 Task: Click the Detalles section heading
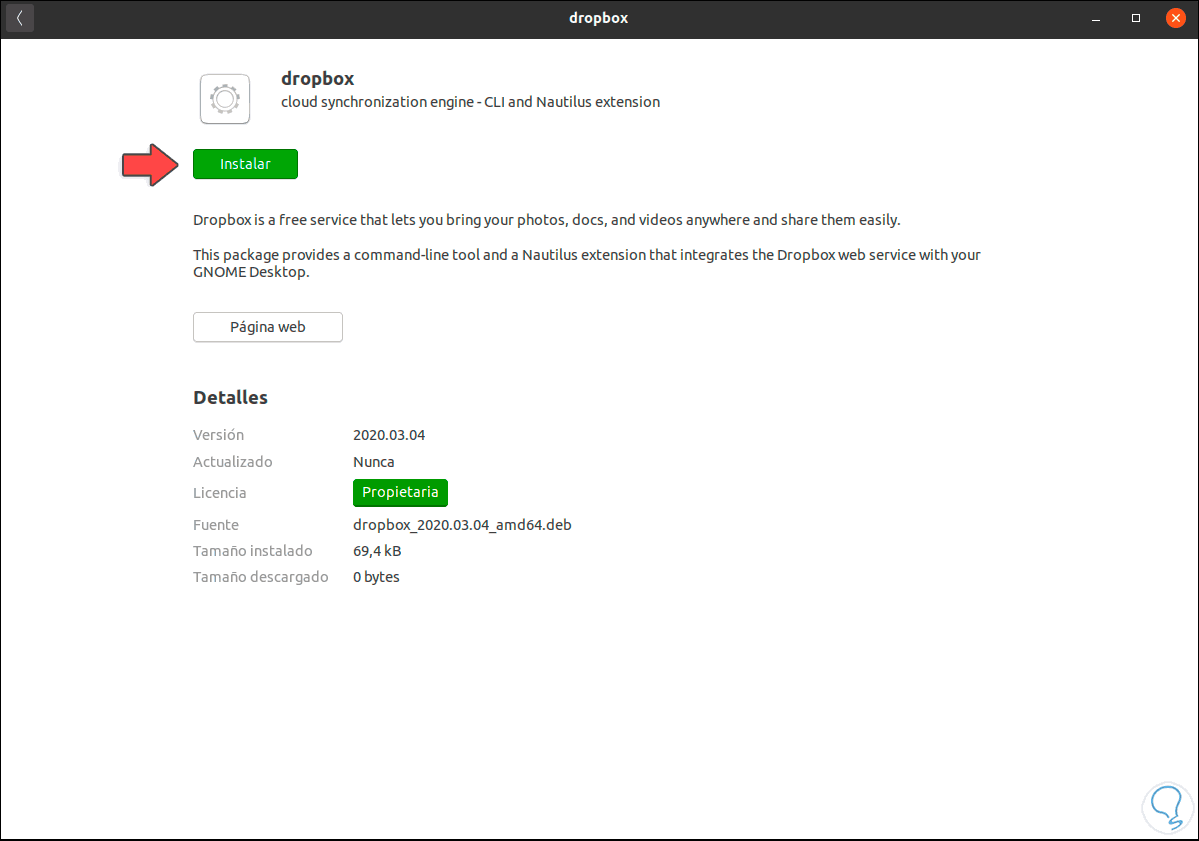pyautogui.click(x=230, y=398)
